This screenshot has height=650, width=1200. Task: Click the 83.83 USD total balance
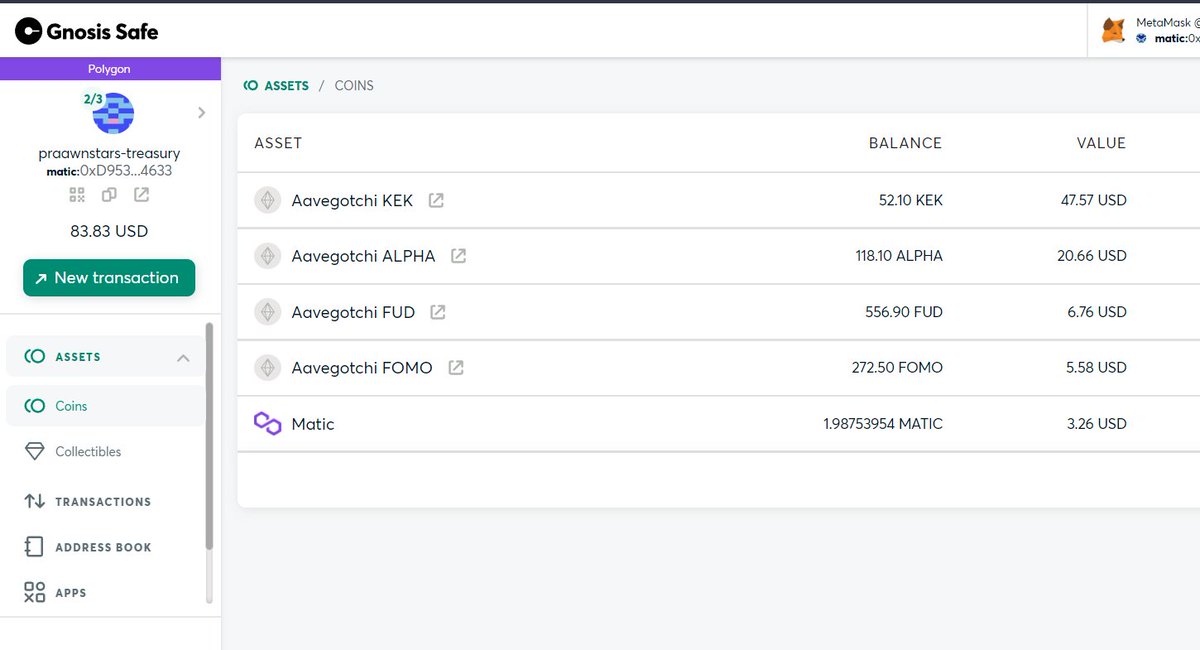pos(109,231)
